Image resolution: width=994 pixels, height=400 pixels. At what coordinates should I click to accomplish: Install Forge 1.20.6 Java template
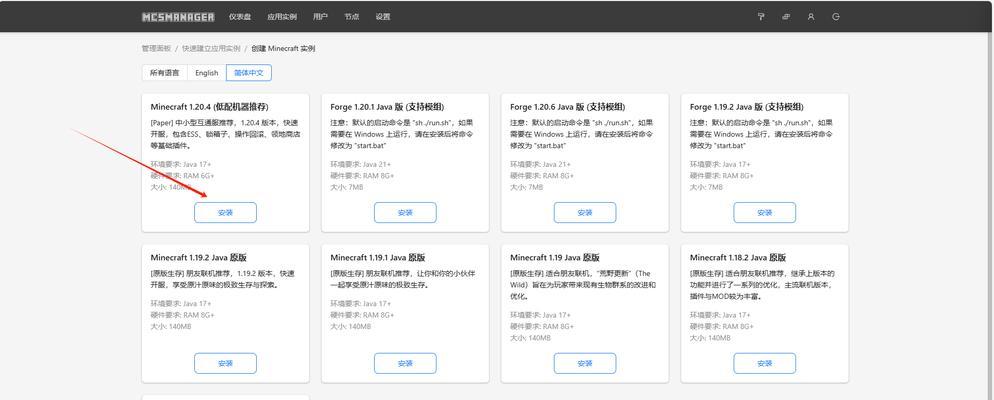click(x=584, y=213)
